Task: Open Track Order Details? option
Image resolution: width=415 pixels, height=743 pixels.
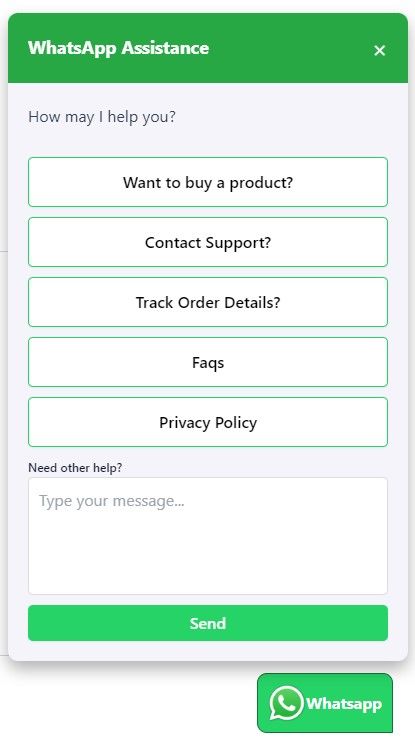Action: (208, 302)
